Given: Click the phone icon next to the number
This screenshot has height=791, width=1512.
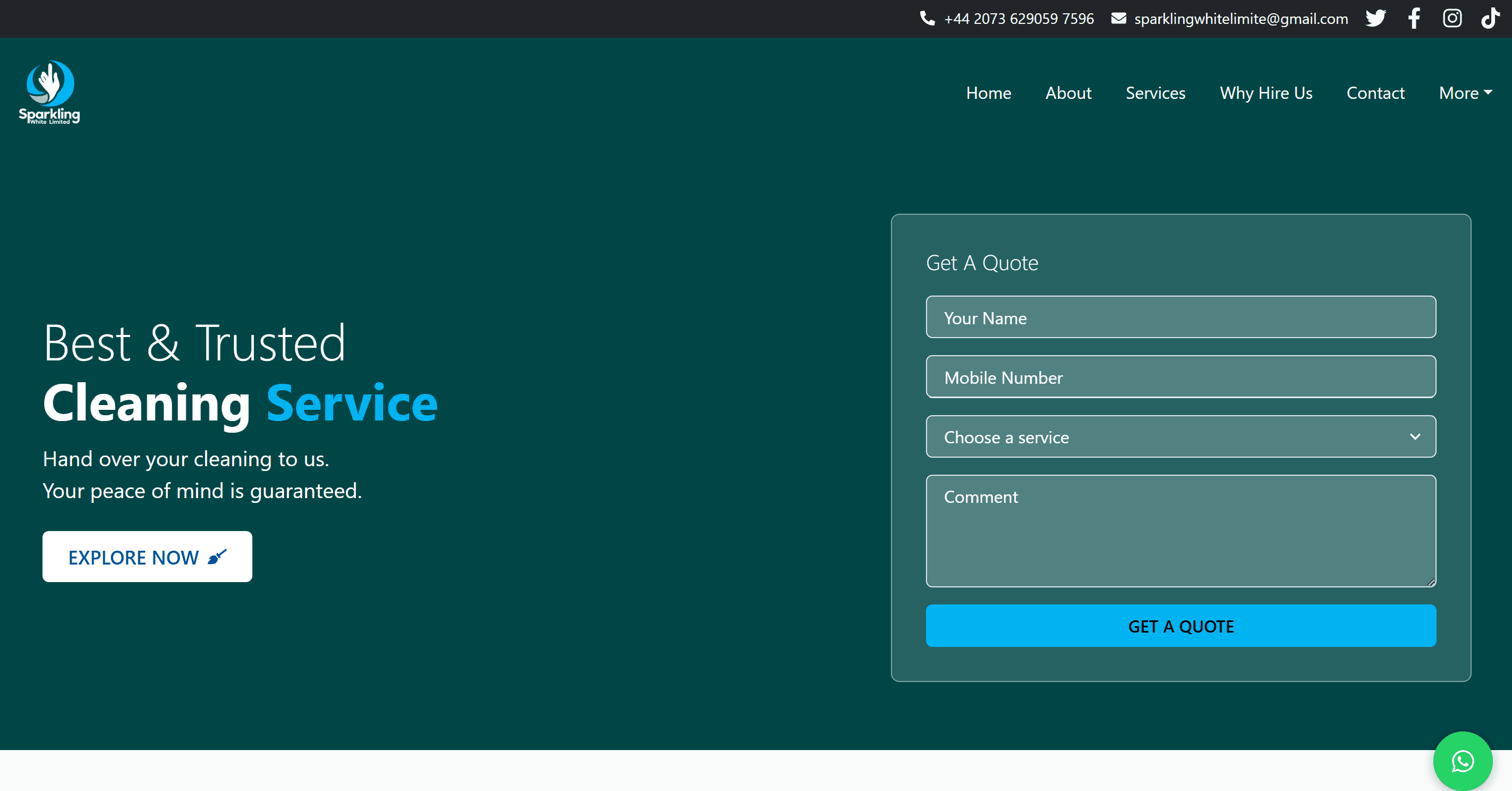Looking at the screenshot, I should (927, 18).
